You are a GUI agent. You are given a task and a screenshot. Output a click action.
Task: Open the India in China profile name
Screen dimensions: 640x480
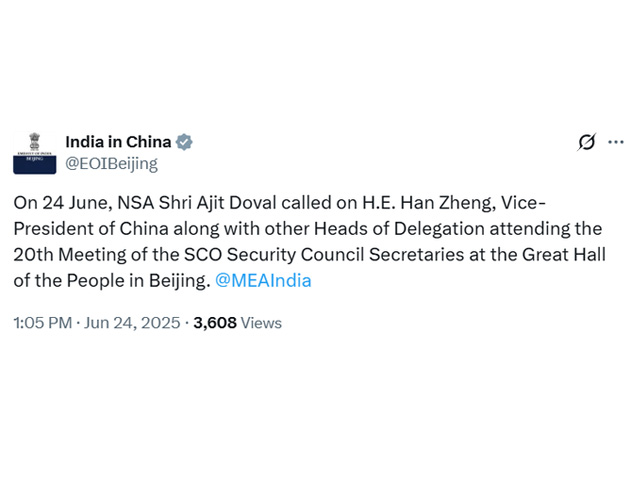(118, 142)
